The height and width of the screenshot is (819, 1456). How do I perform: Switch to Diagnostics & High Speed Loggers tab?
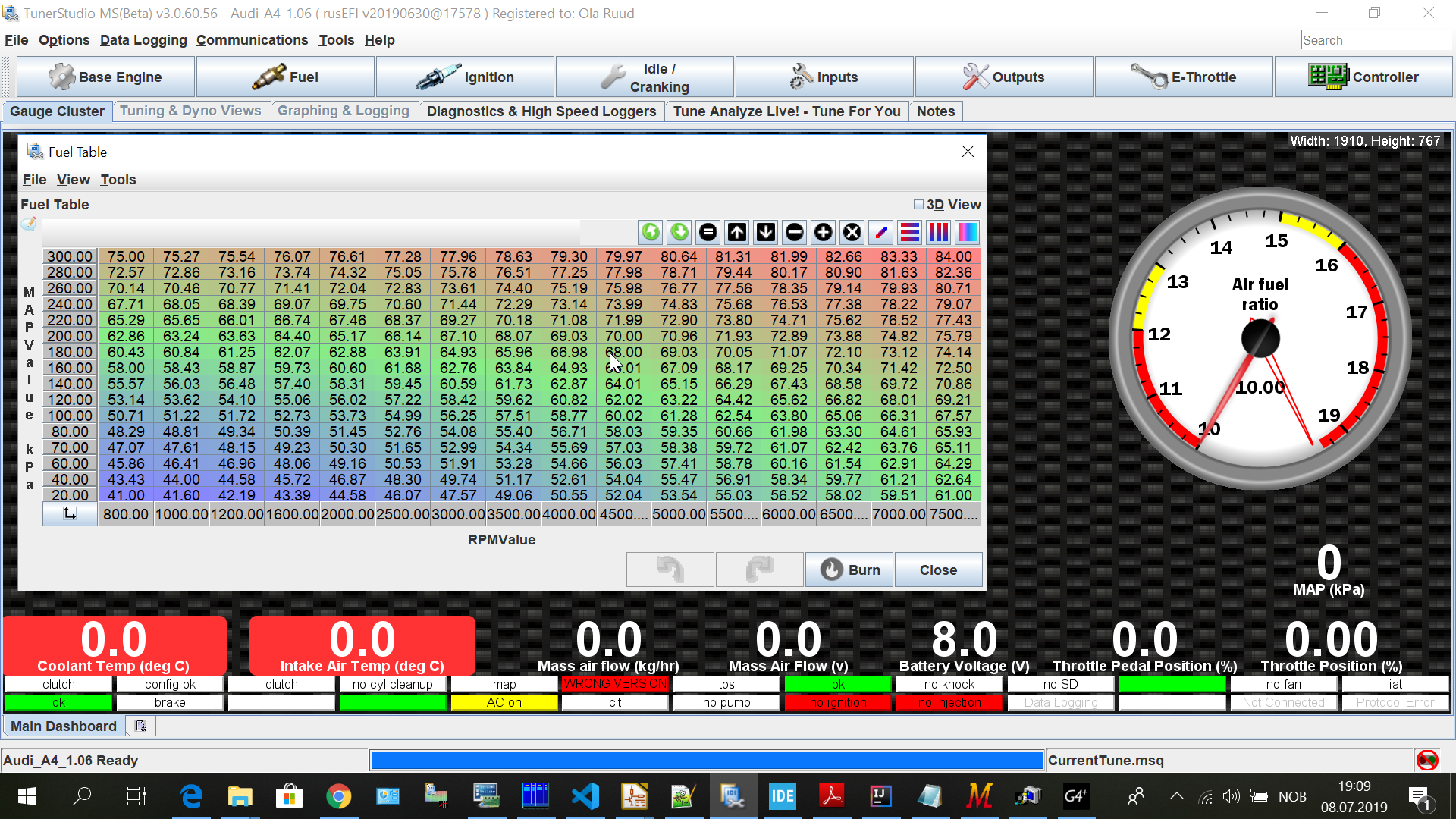541,111
